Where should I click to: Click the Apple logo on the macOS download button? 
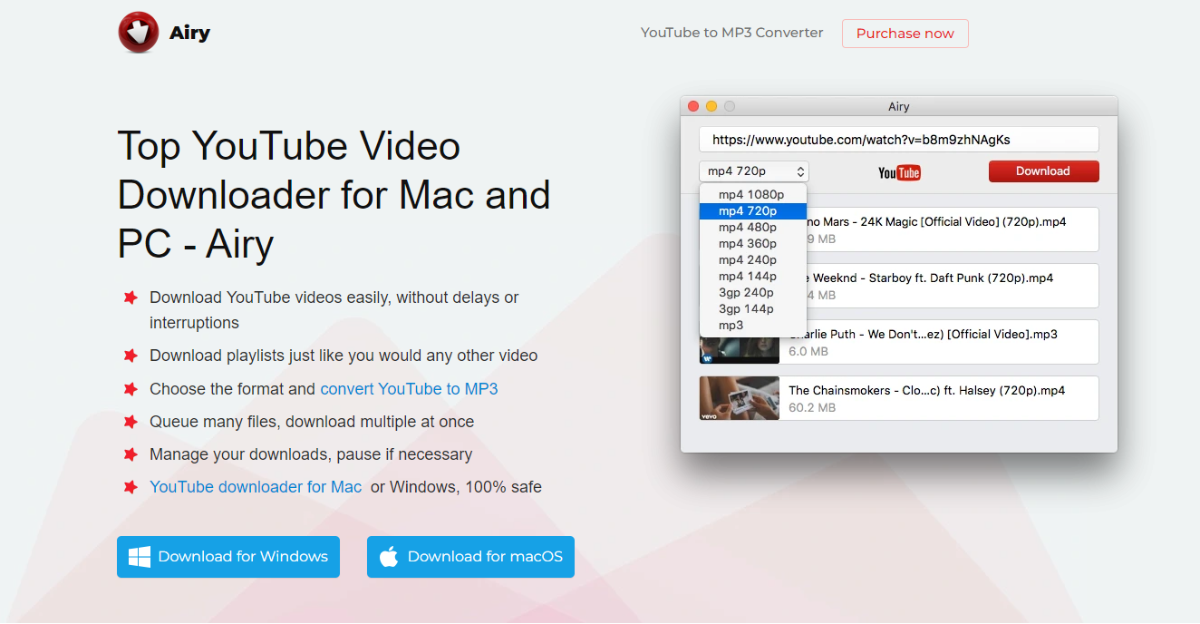(x=389, y=556)
